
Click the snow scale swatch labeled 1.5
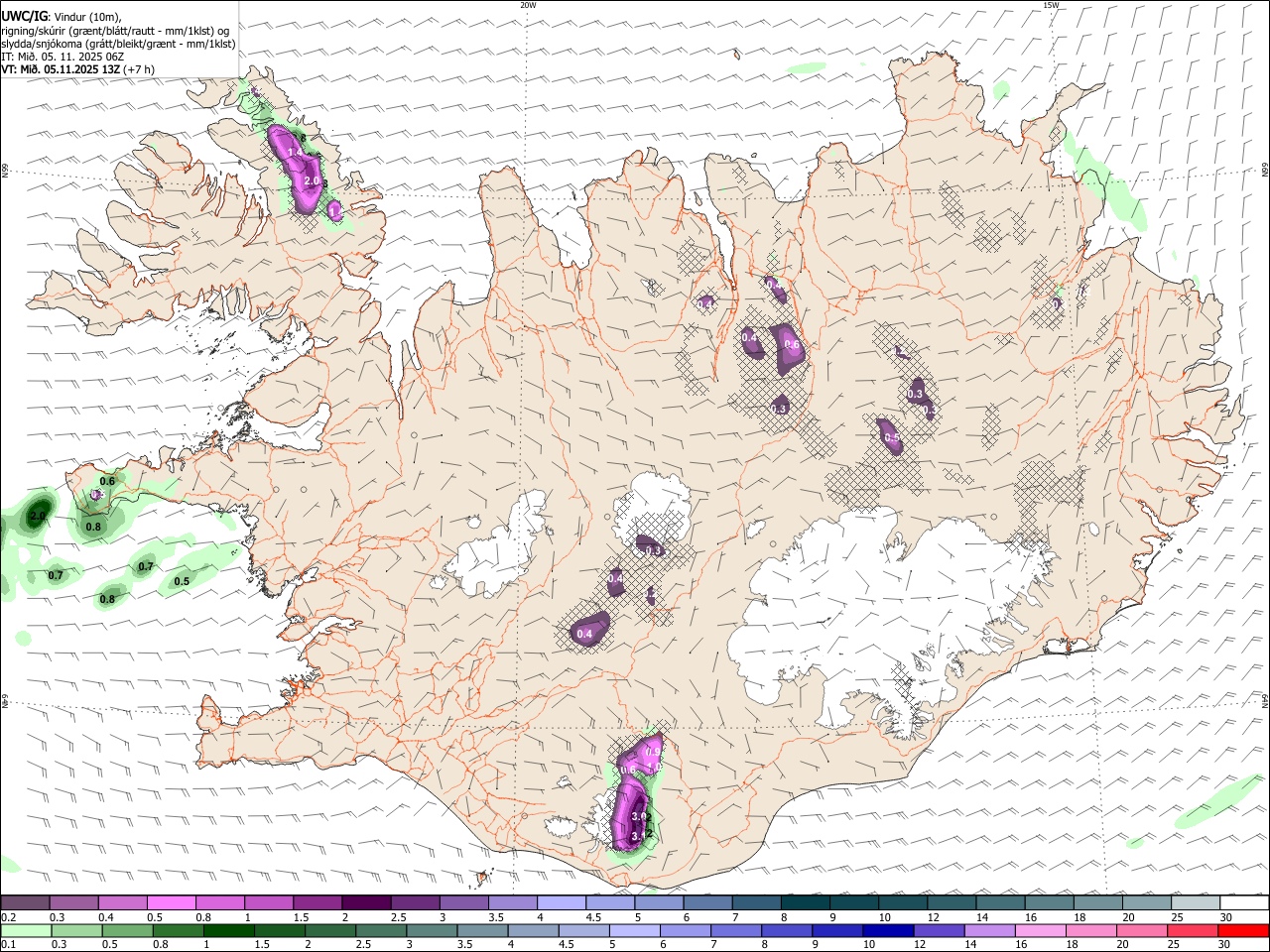[x=317, y=902]
